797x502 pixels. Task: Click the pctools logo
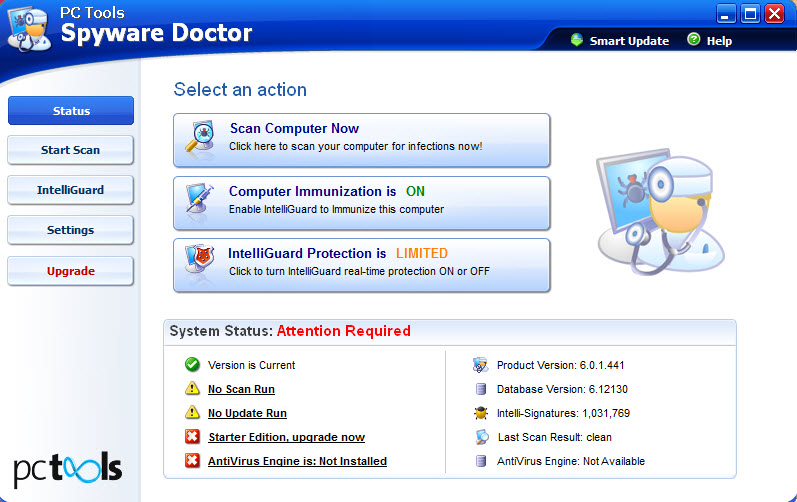(x=68, y=469)
